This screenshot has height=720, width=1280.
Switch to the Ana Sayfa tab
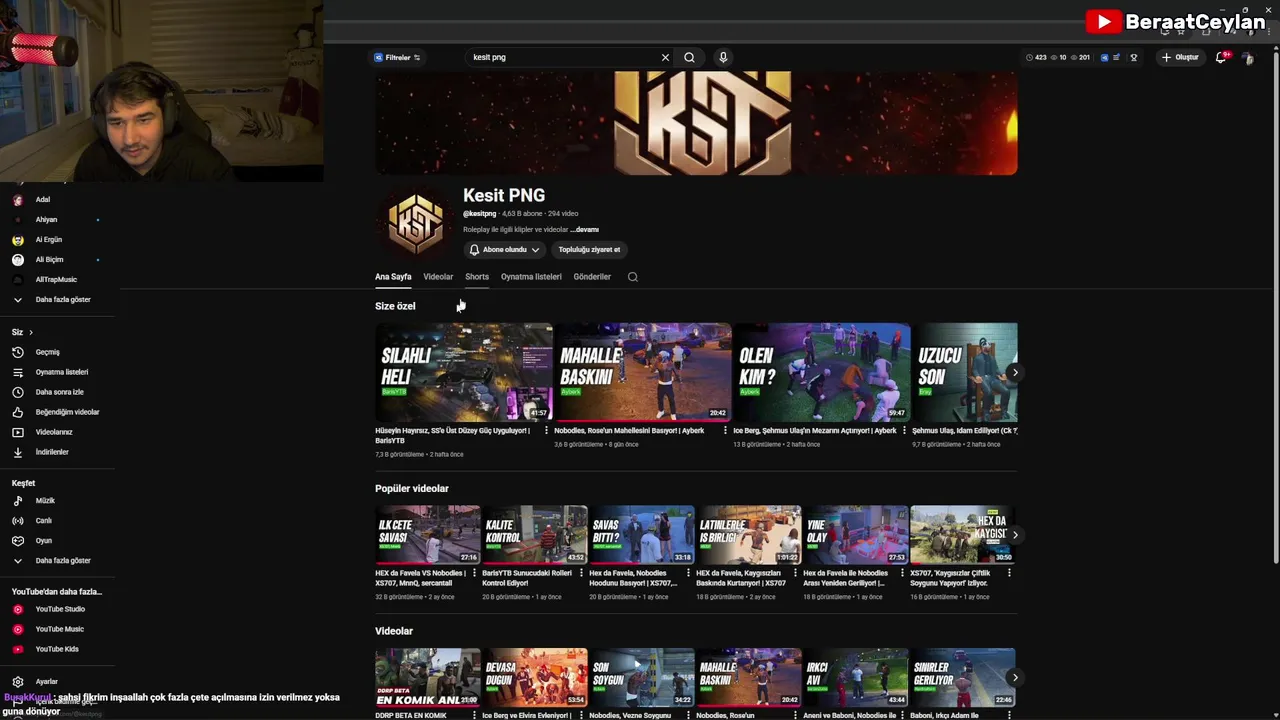[393, 277]
